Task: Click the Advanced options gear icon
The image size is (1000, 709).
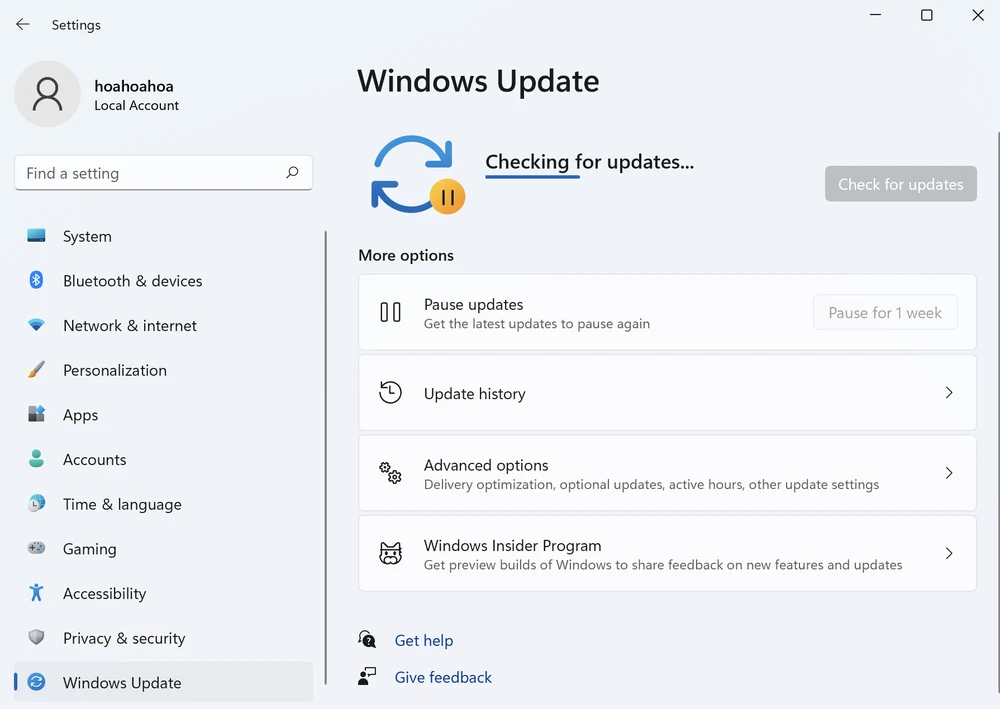Action: pyautogui.click(x=390, y=472)
